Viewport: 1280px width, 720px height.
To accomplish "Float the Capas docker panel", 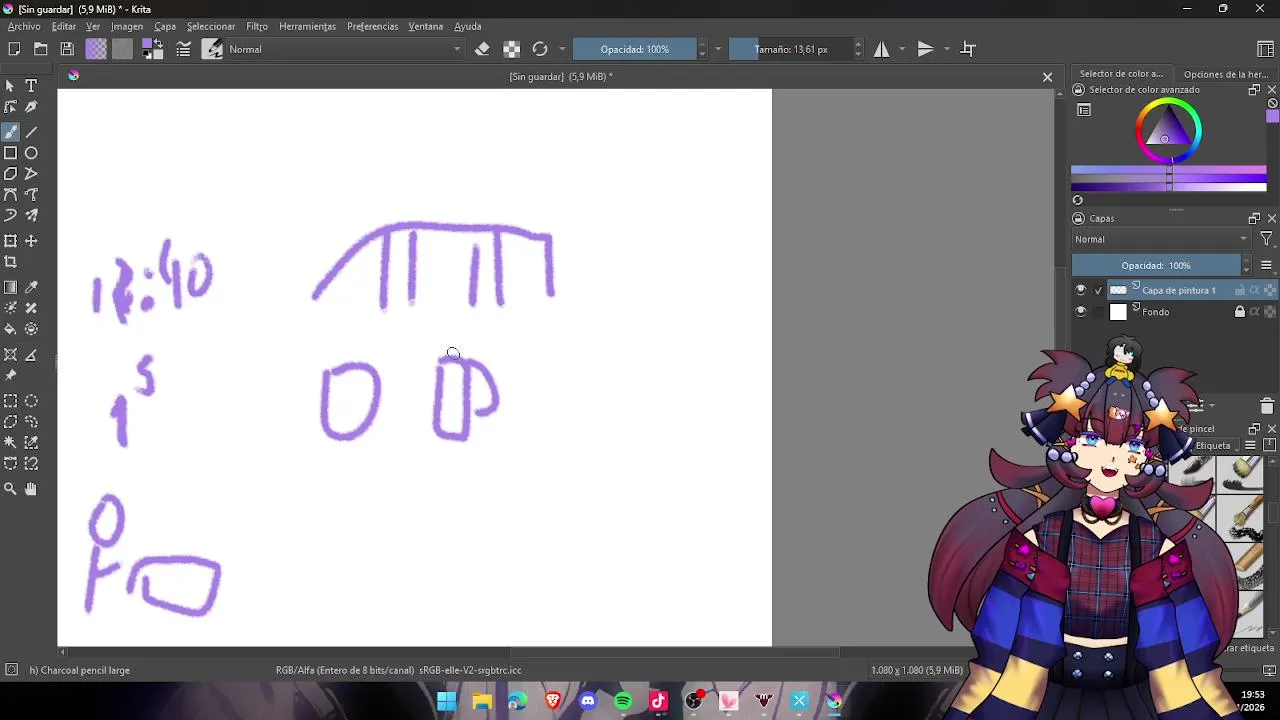I will coord(1254,218).
